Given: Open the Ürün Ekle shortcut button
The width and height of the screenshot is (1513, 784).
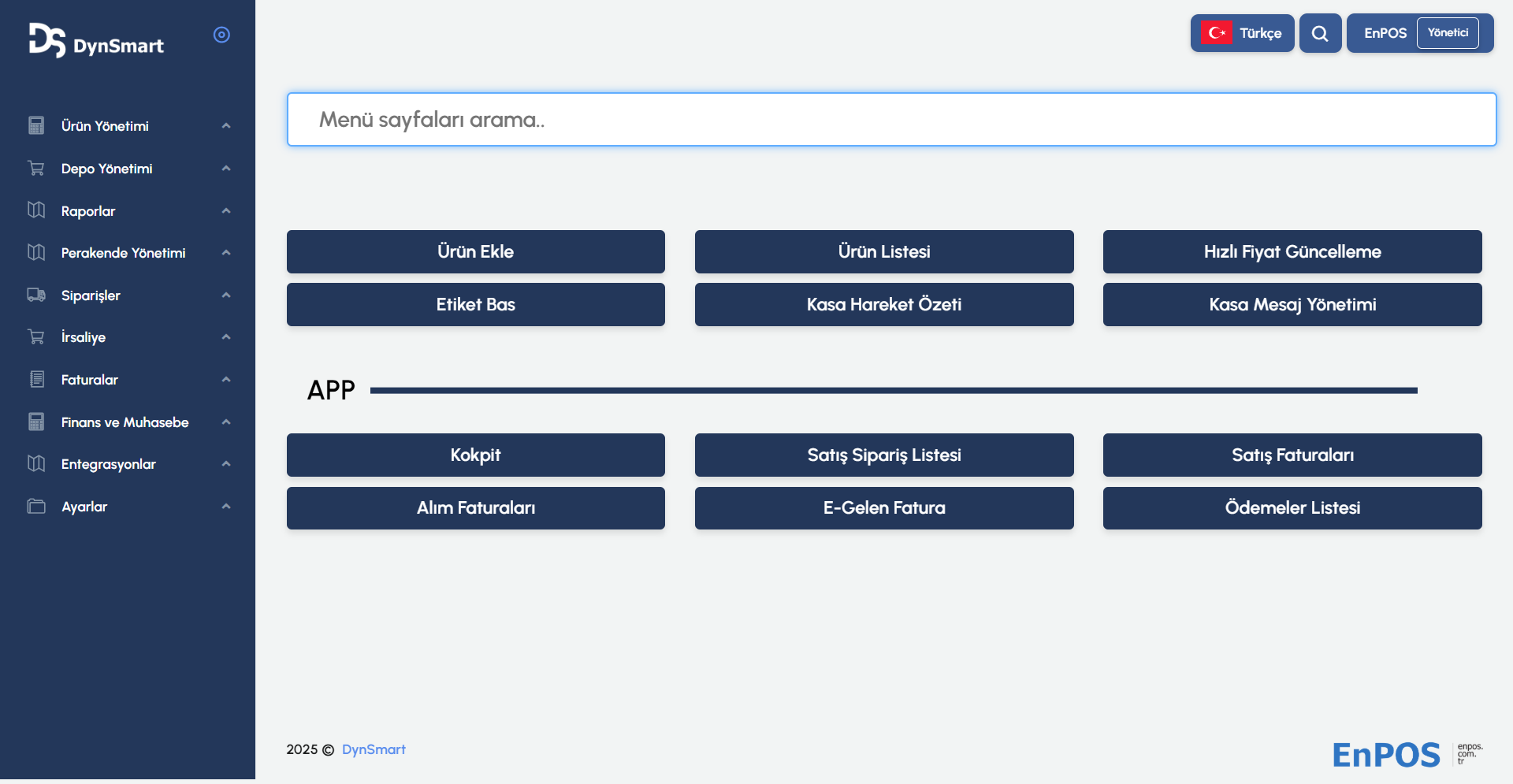Looking at the screenshot, I should coord(475,252).
